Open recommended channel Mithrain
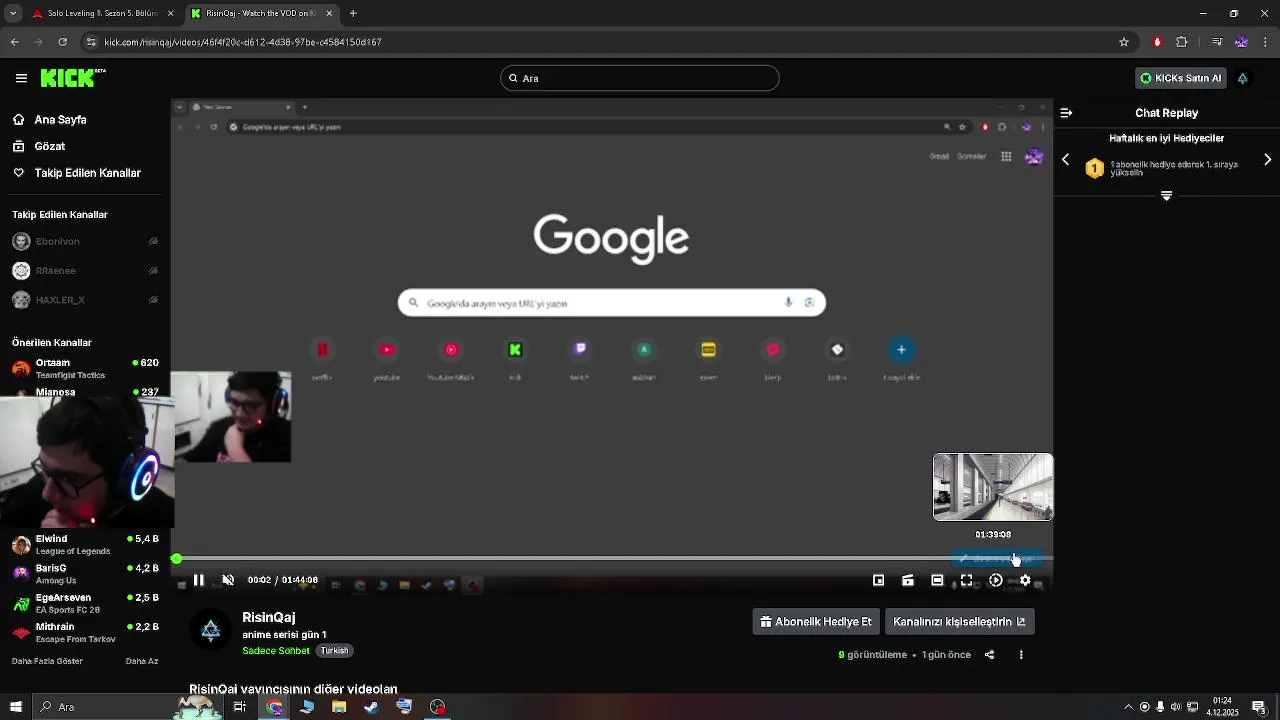Image resolution: width=1280 pixels, height=720 pixels. point(85,632)
